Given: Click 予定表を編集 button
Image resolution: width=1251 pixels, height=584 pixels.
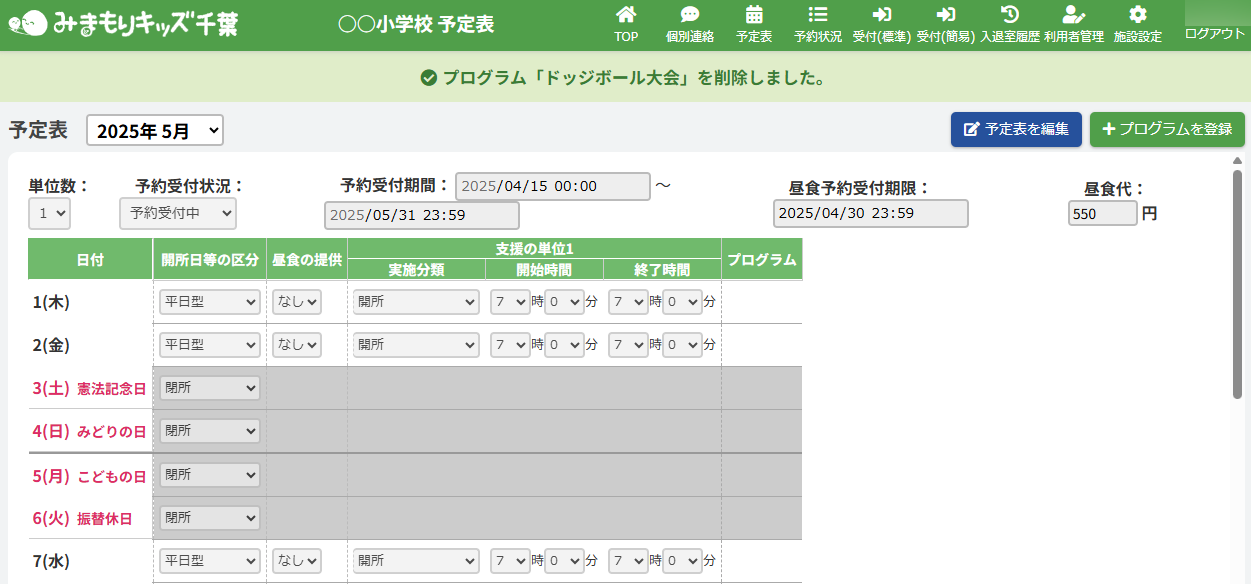Looking at the screenshot, I should point(1016,129).
